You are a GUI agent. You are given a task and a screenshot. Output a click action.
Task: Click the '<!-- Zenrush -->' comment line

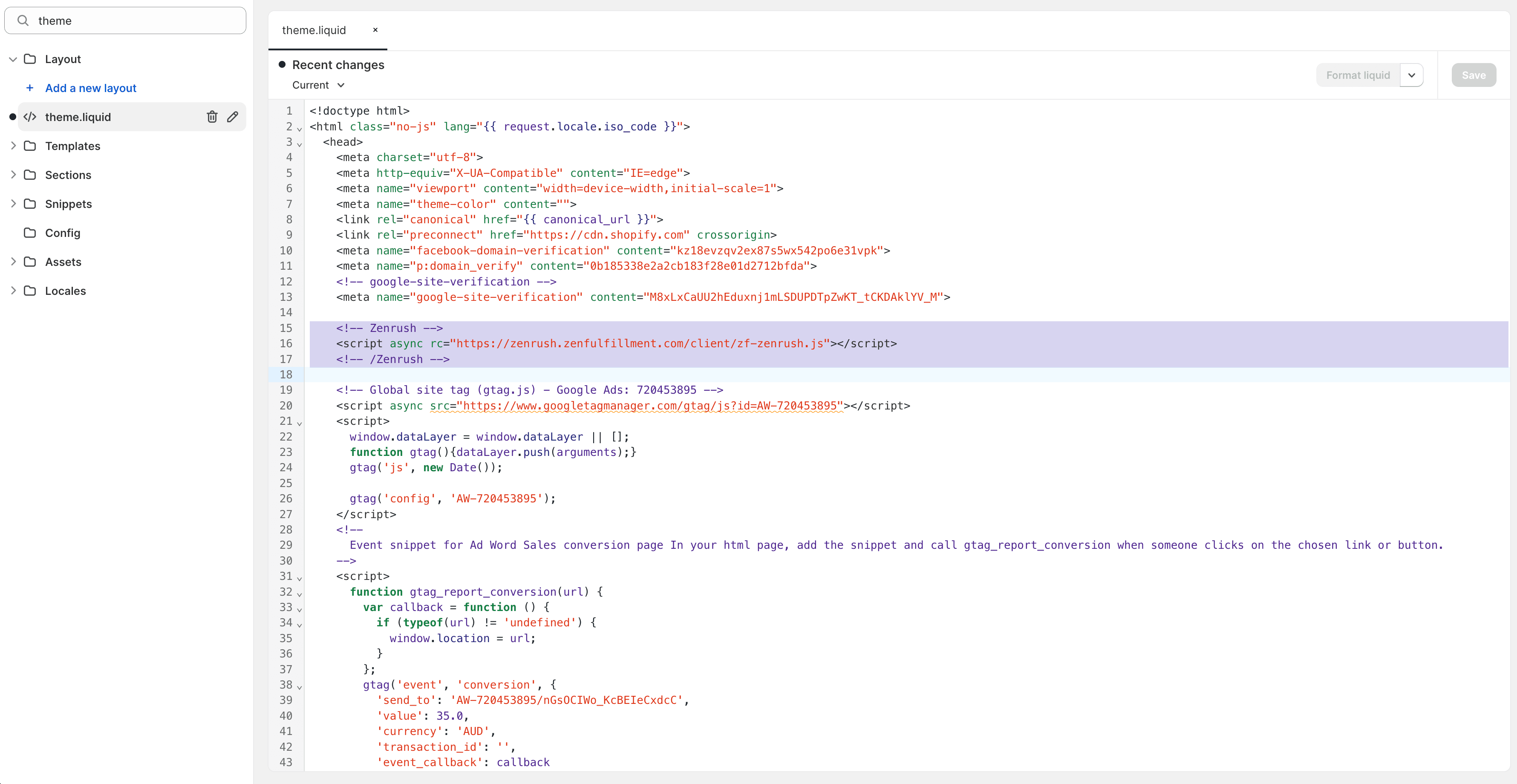pos(389,328)
